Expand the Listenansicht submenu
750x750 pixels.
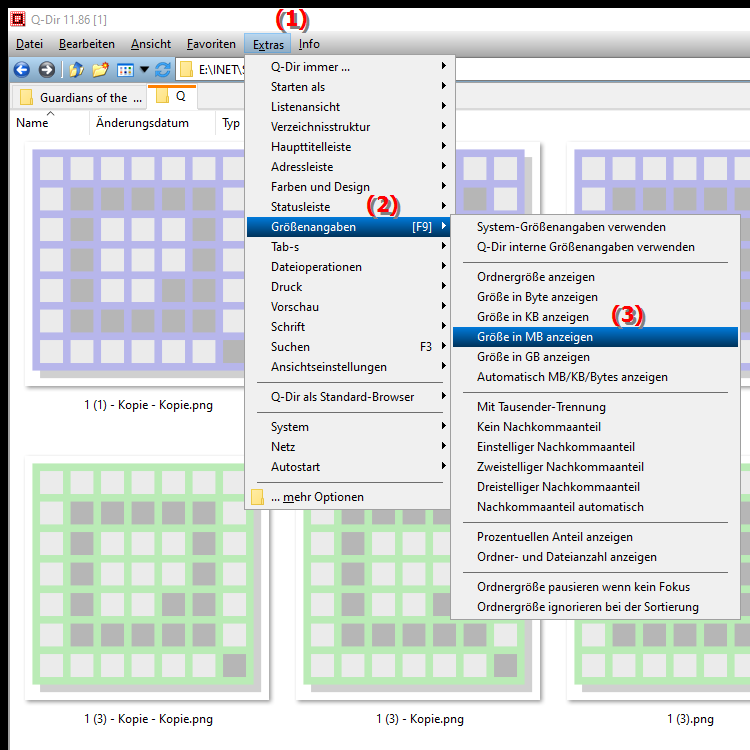[x=349, y=107]
